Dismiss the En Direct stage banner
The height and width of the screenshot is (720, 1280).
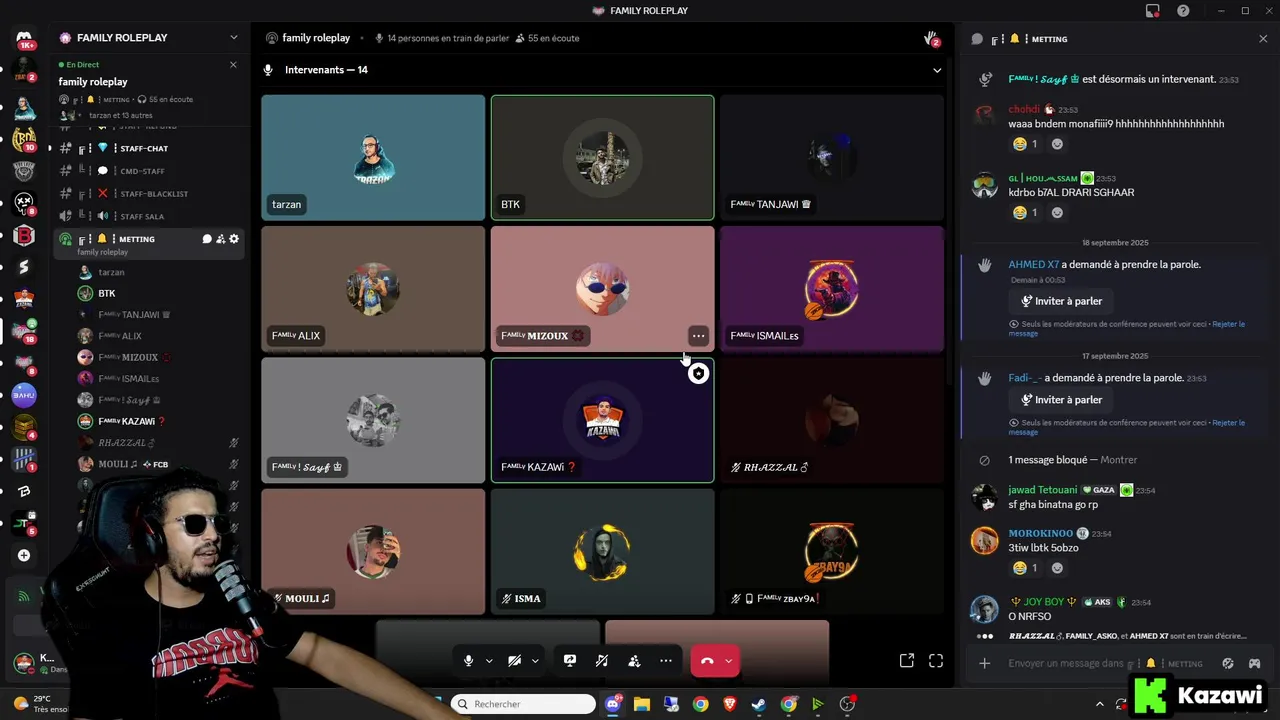[233, 64]
